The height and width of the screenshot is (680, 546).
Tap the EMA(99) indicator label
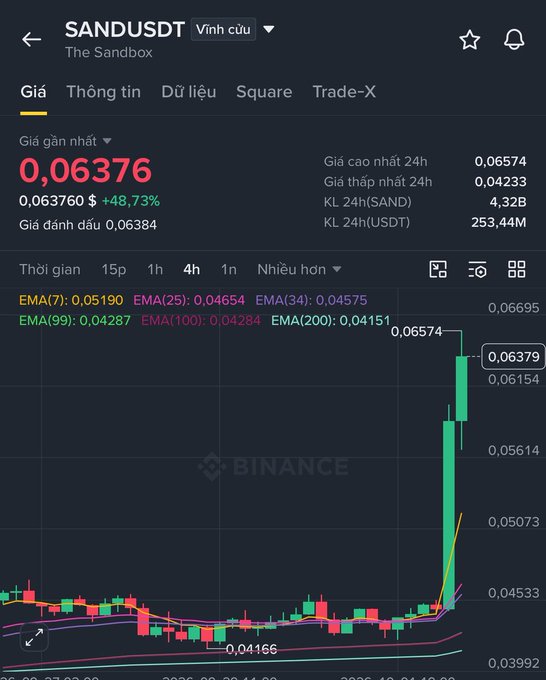[x=75, y=320]
